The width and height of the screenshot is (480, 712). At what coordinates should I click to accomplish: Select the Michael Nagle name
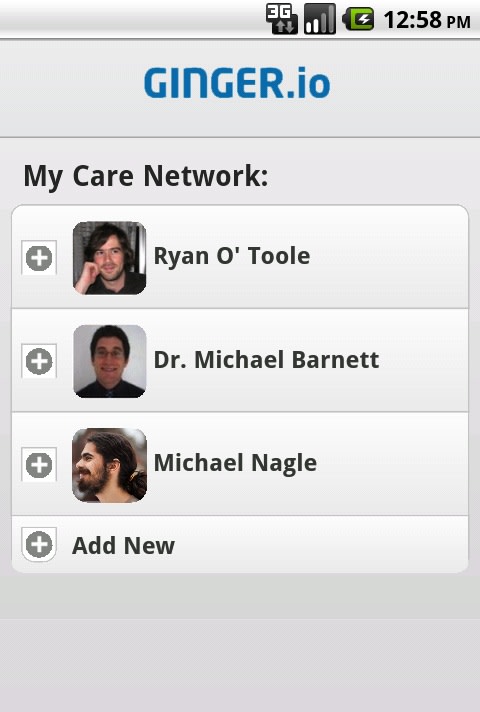[x=235, y=464]
